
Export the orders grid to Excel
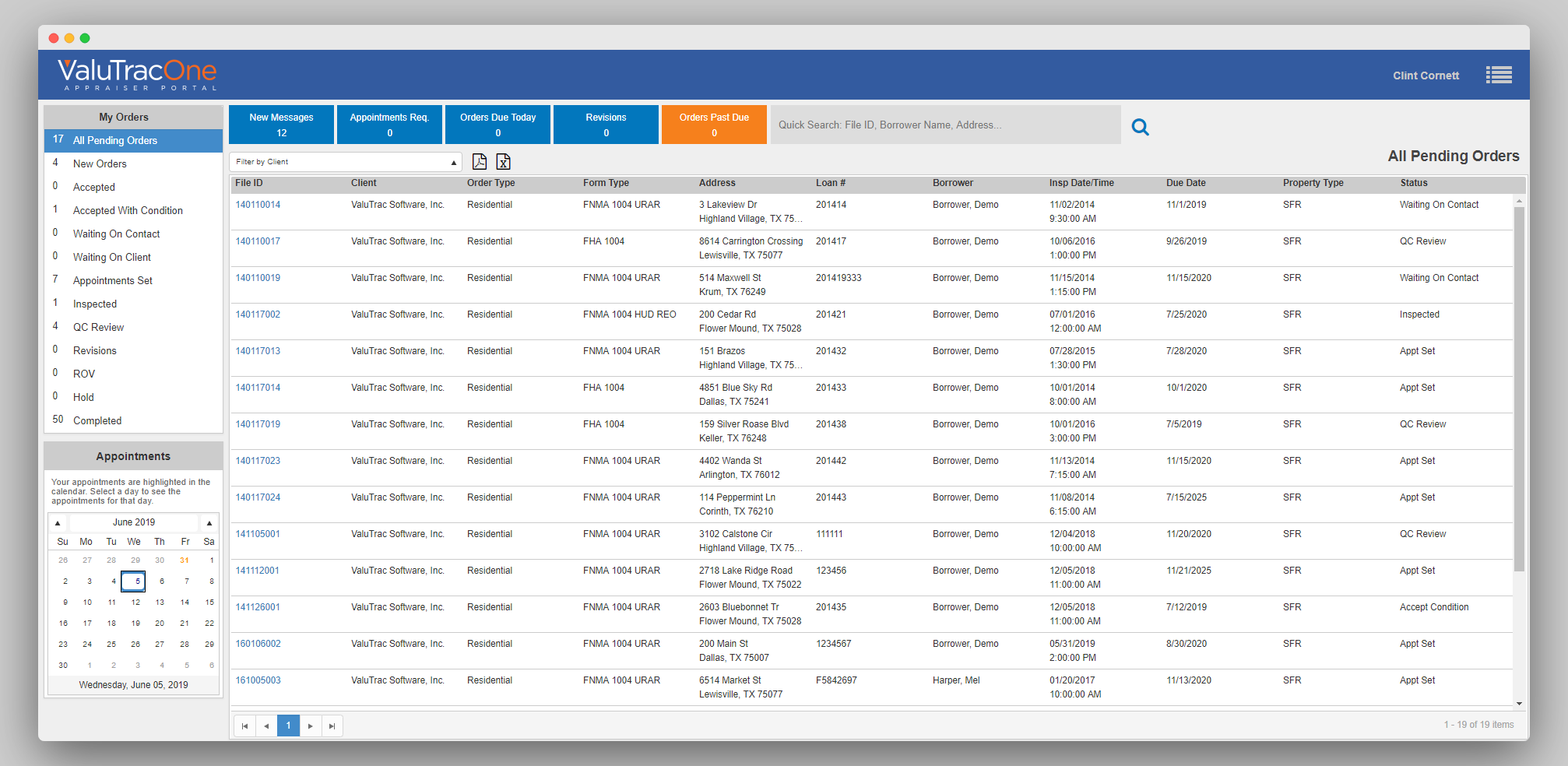coord(504,161)
